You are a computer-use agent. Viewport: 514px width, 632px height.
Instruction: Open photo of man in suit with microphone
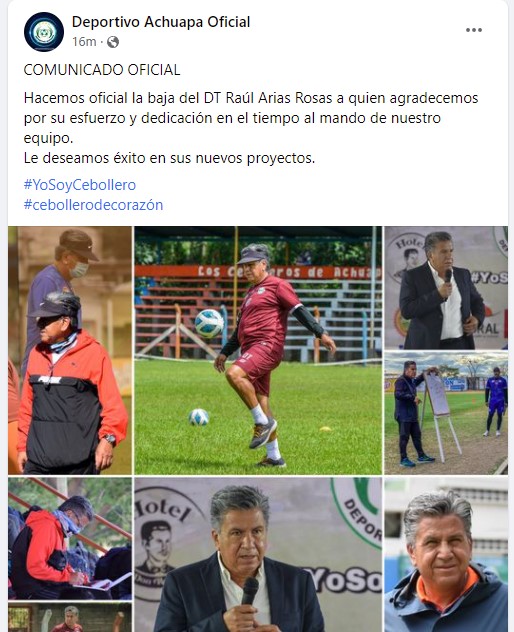pyautogui.click(x=446, y=288)
